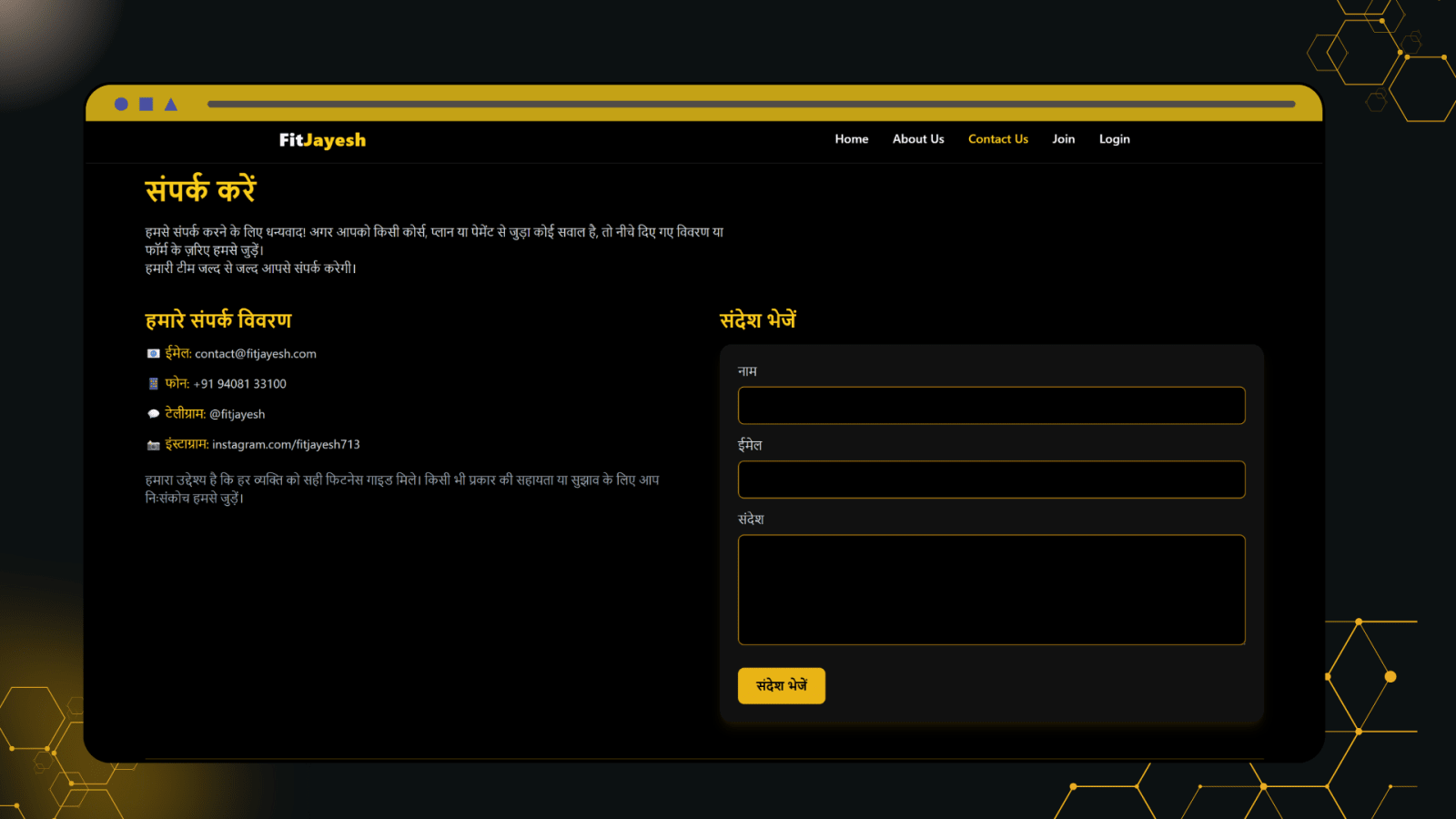1456x819 pixels.
Task: Click the phone number +91 94081 33100
Action: pyautogui.click(x=240, y=384)
